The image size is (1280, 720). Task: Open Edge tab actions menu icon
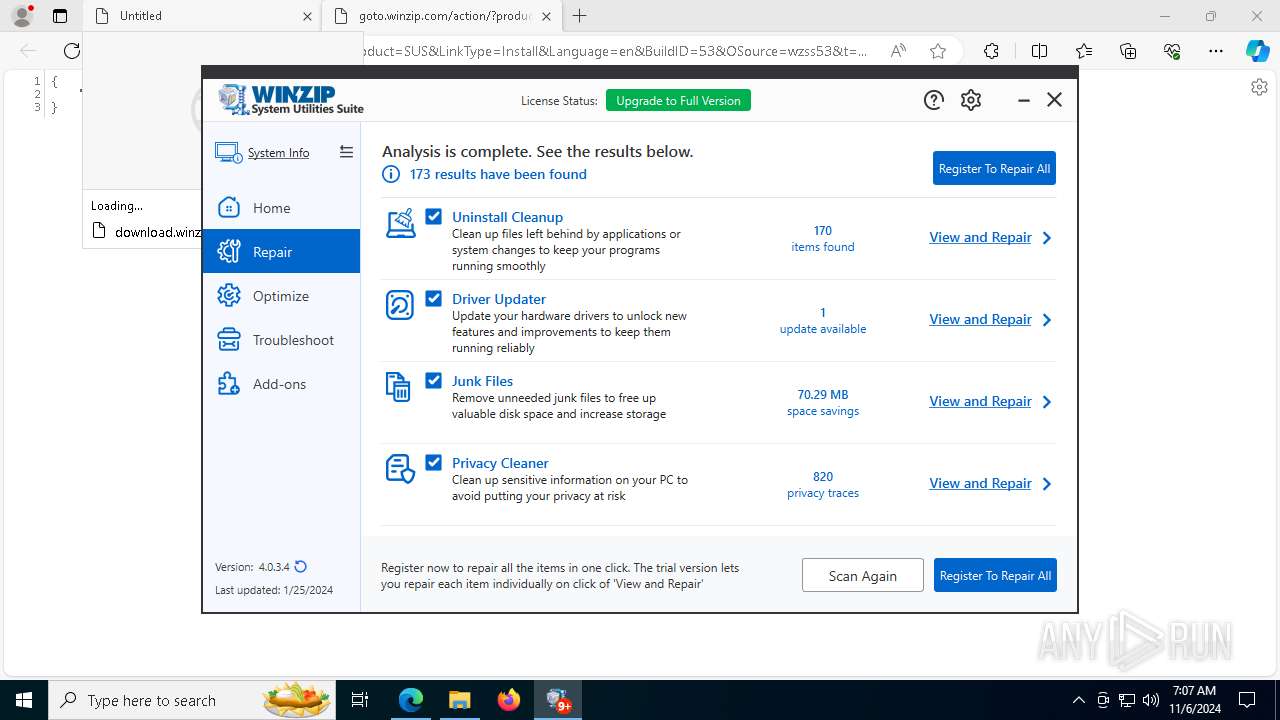60,16
